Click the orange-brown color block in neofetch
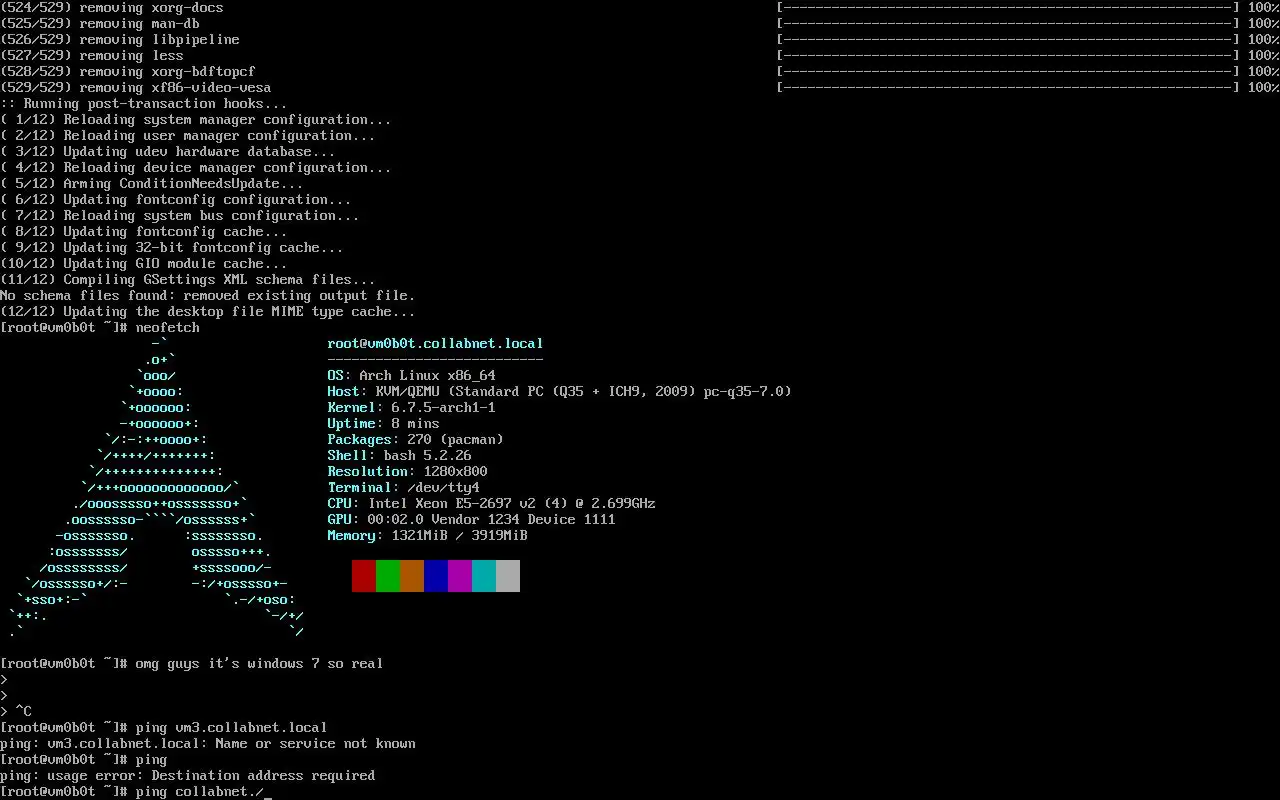The image size is (1280, 800). click(412, 576)
